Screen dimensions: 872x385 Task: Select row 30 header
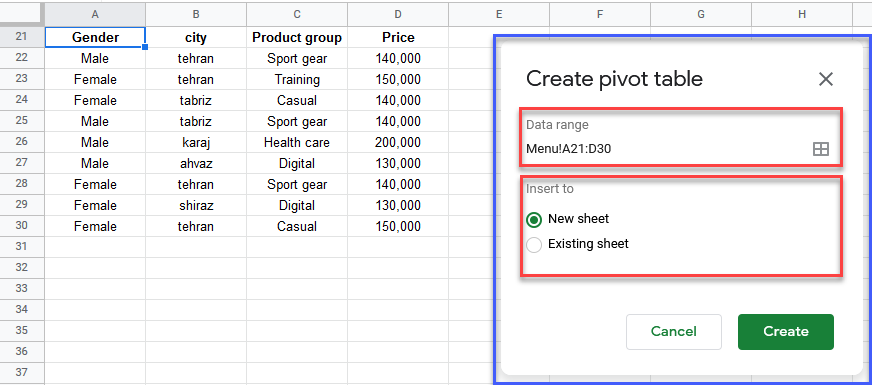22,226
